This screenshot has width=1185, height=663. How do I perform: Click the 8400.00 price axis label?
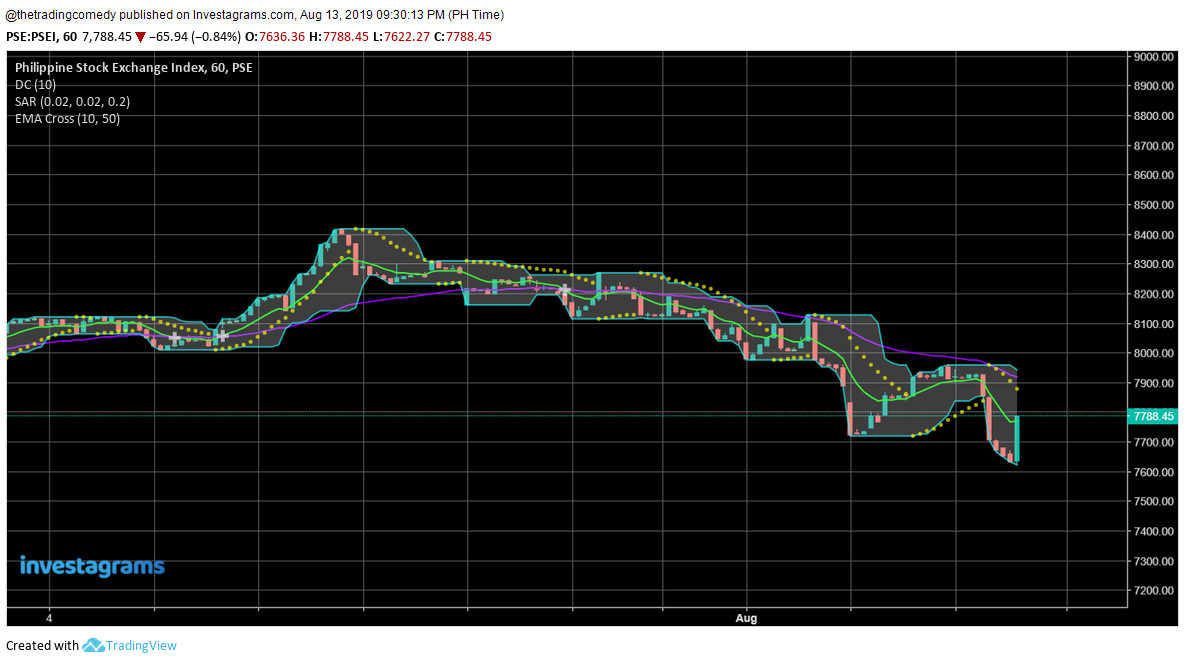point(1153,234)
